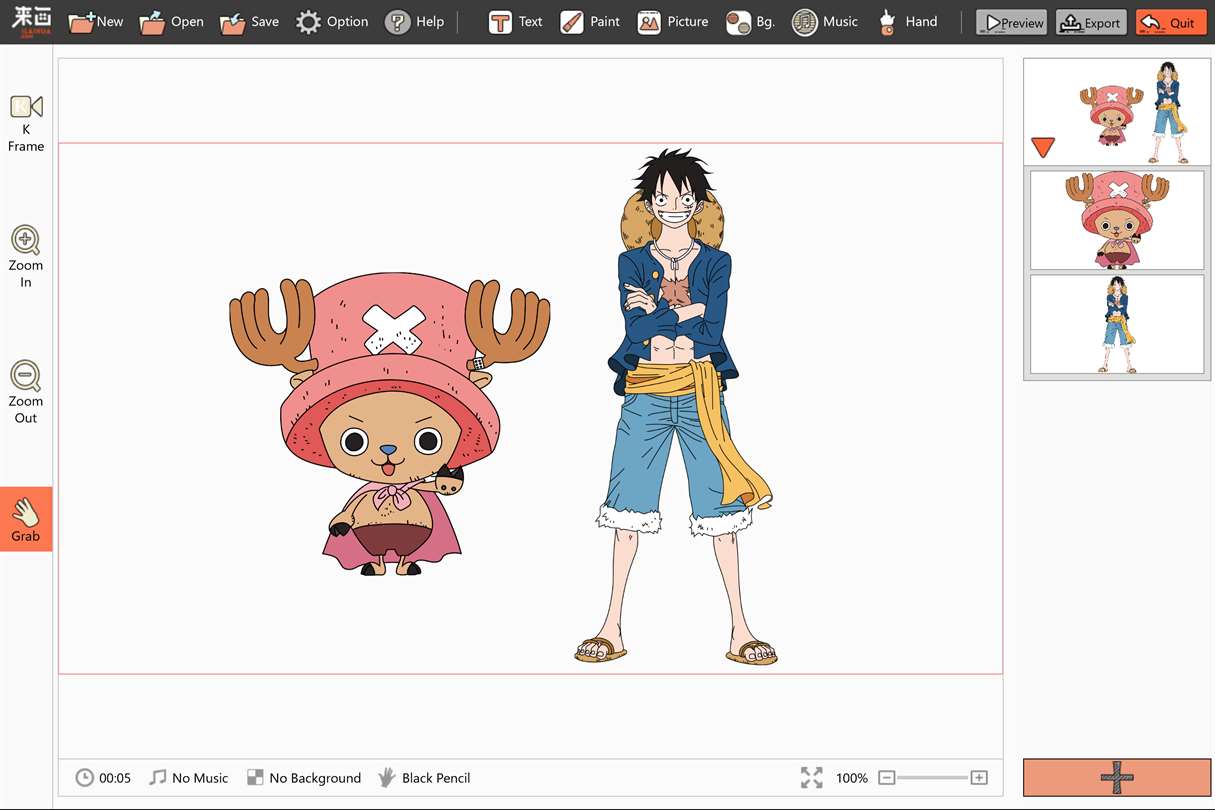Click the No Music status entry
The height and width of the screenshot is (810, 1215).
(188, 777)
